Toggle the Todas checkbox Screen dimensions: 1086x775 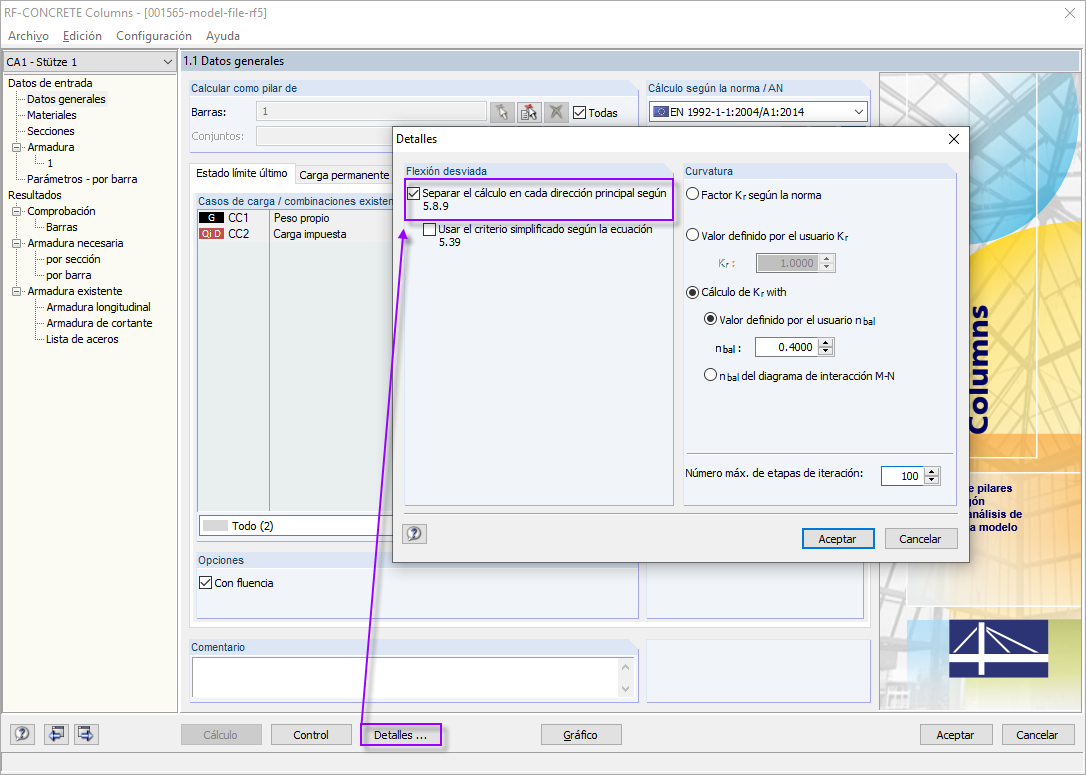point(580,112)
